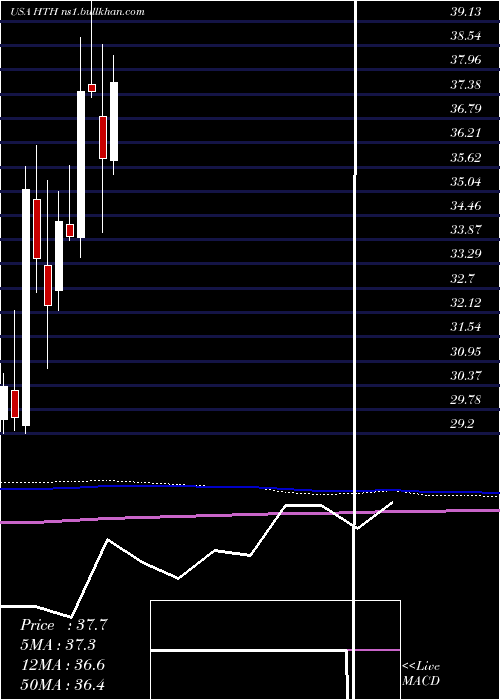Click the 32.12 price axis label
Screen dimensions: 500x700
[466, 303]
